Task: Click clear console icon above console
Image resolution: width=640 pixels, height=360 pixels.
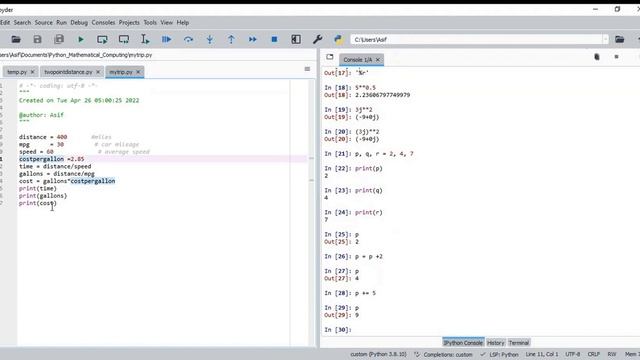Action: 597,57
